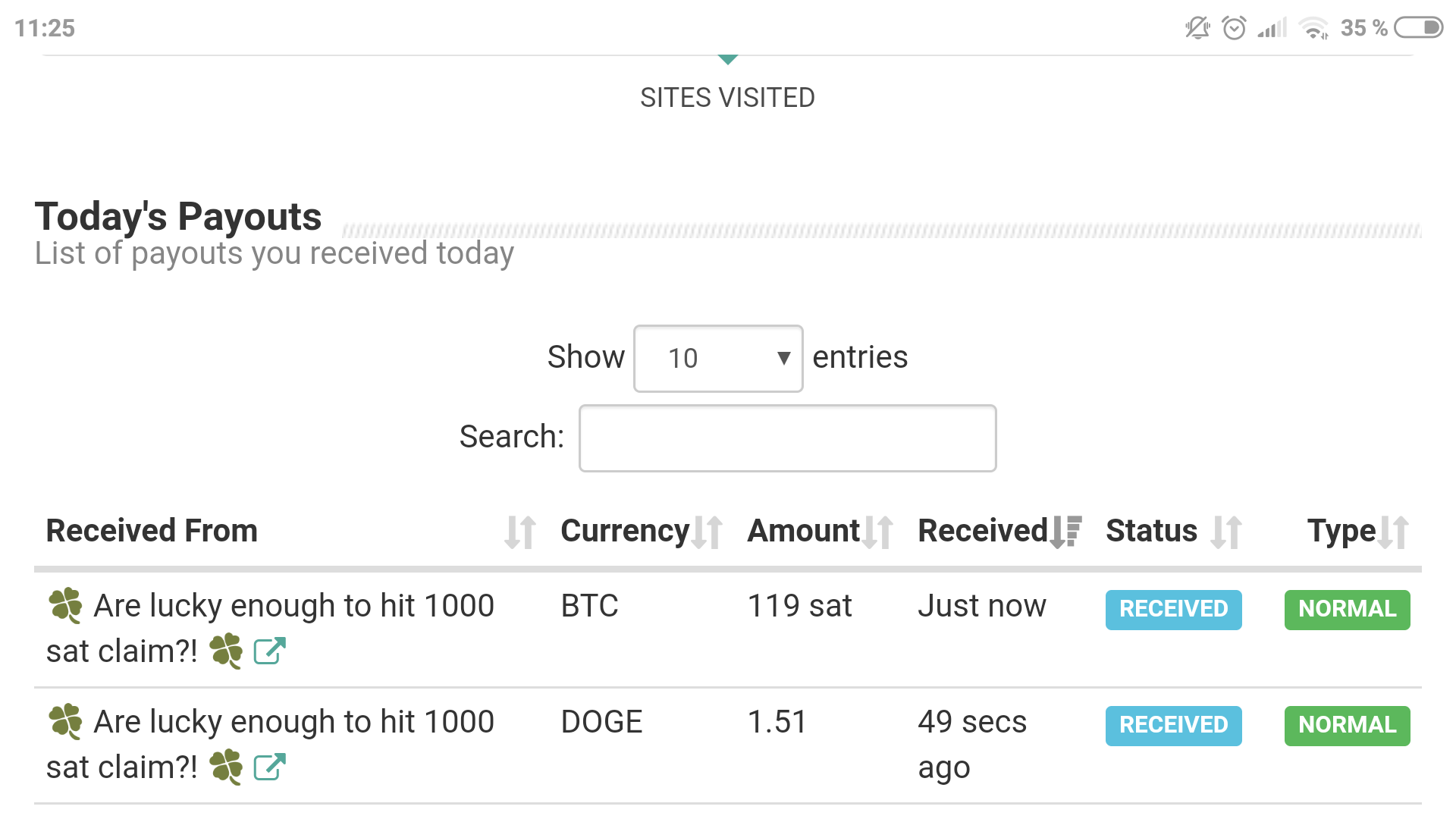Sort payouts by Amount column arrows
1456x819 pixels.
[878, 532]
